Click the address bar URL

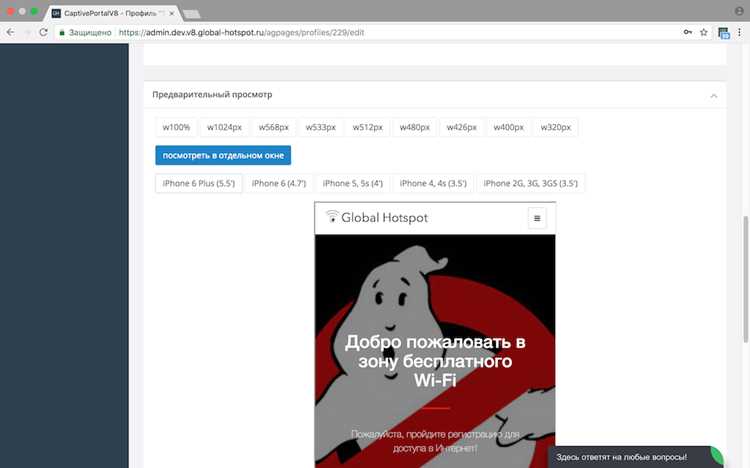[242, 33]
